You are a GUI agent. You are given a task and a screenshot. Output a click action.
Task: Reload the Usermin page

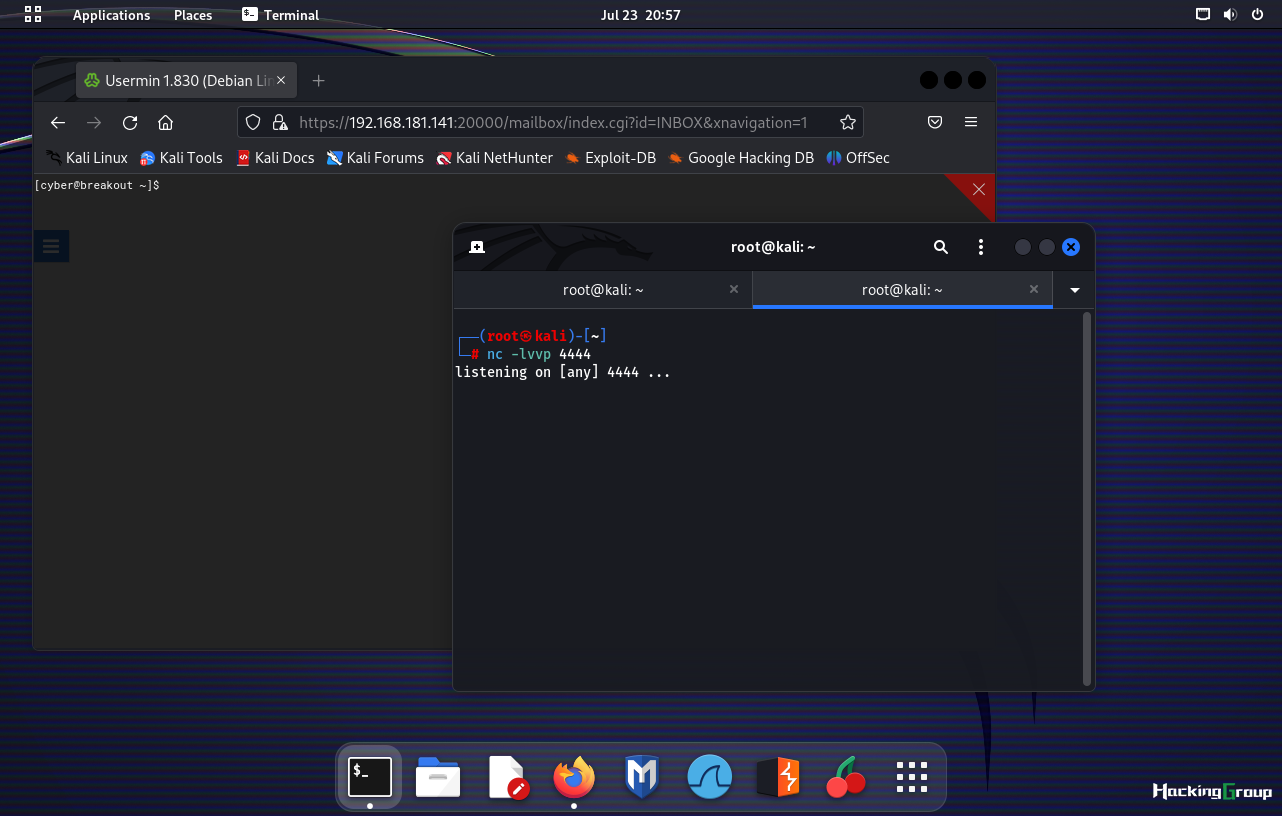click(130, 122)
